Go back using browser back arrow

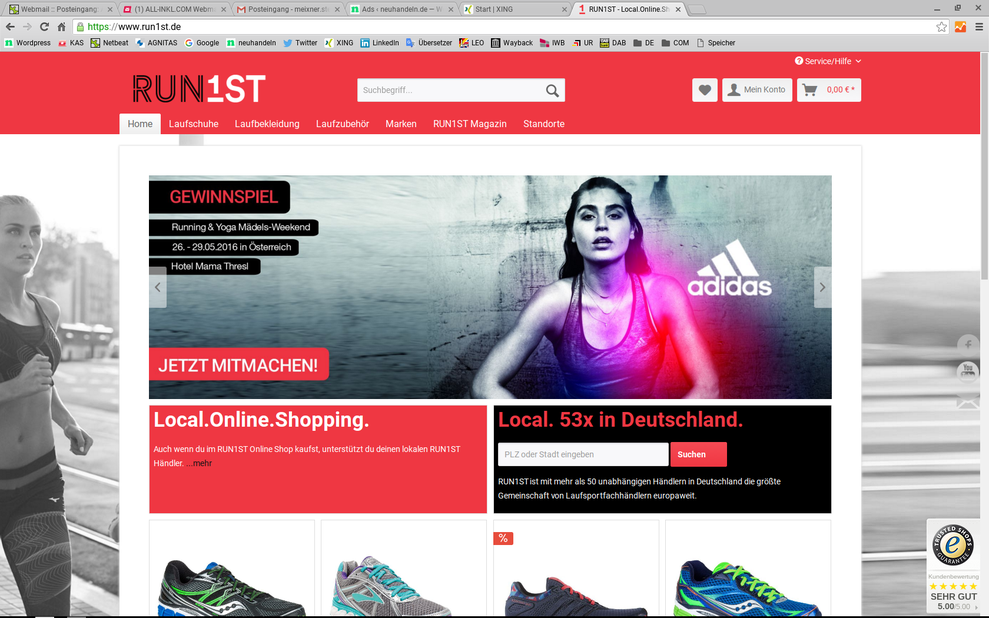click(x=10, y=26)
